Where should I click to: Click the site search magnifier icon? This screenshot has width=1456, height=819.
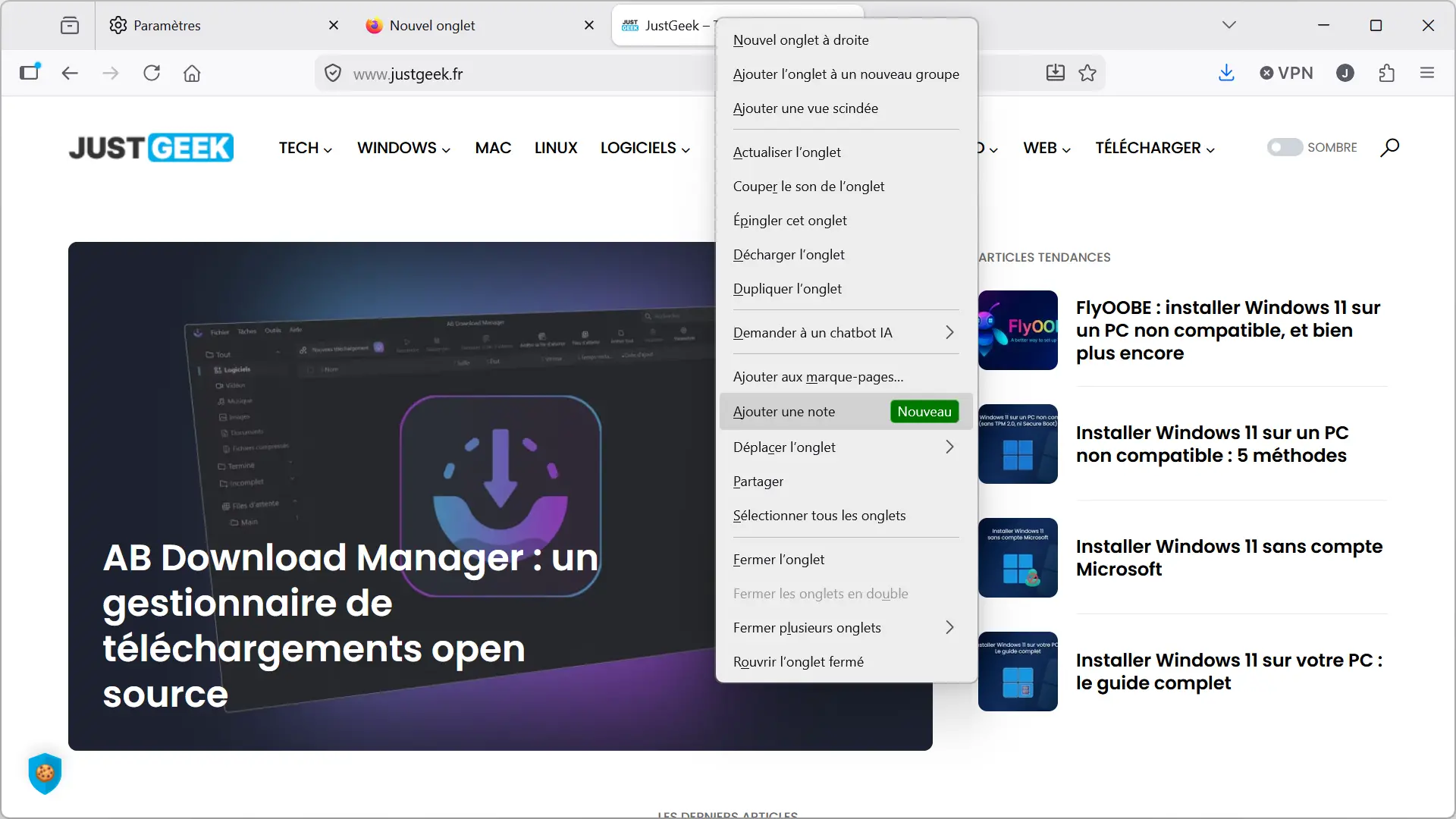[1389, 147]
